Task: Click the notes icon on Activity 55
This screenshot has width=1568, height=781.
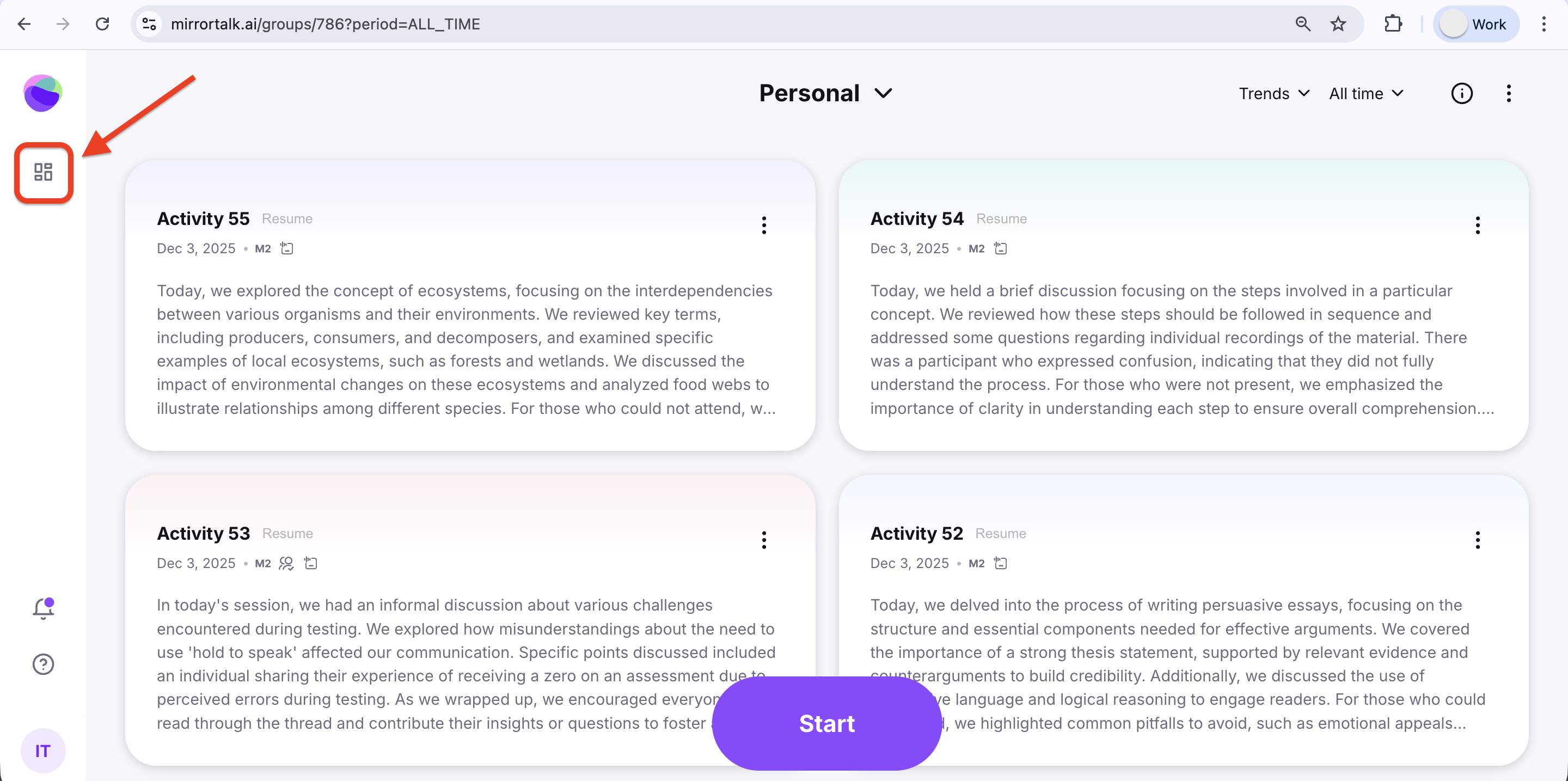Action: (287, 248)
